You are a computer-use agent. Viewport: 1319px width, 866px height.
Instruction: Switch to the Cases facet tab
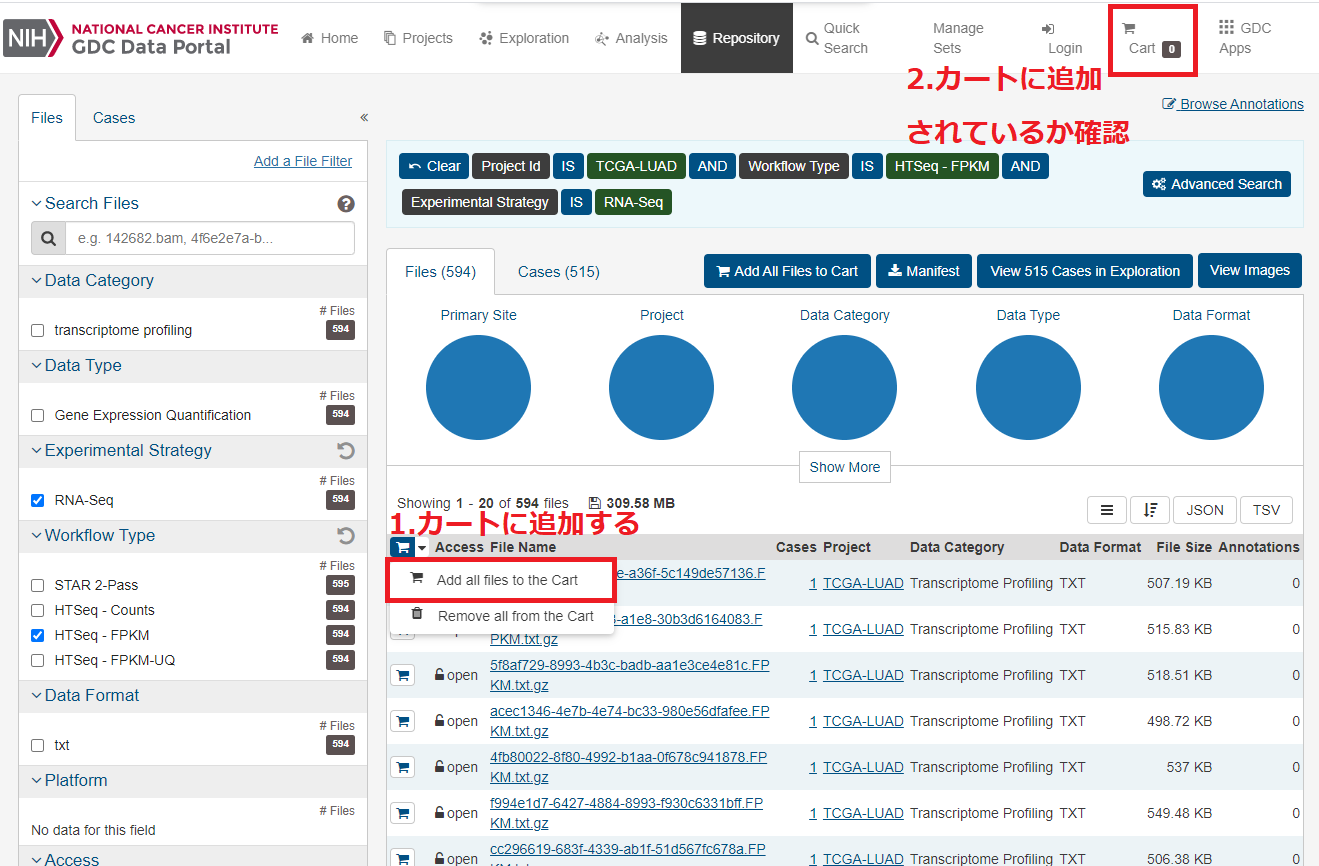[x=114, y=118]
